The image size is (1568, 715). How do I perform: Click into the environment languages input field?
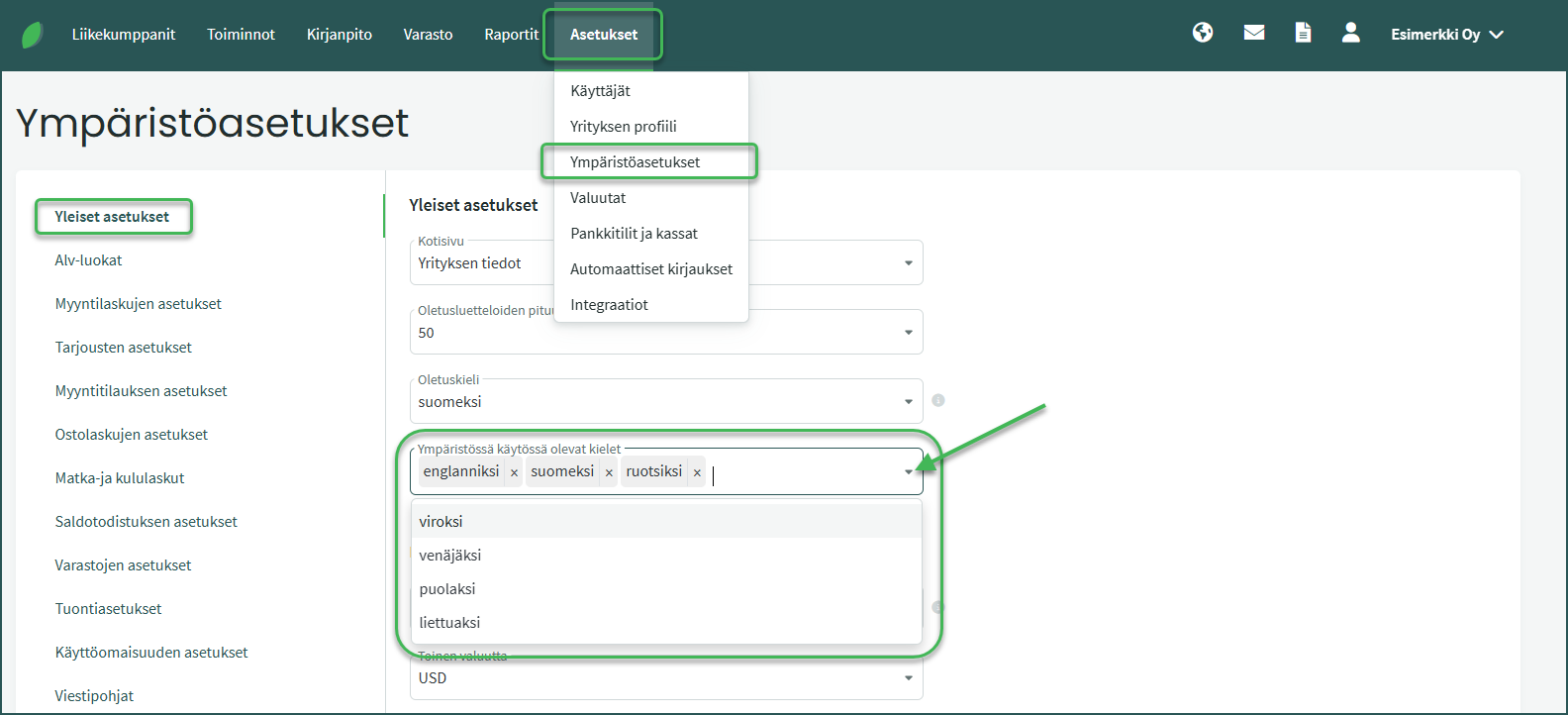[x=802, y=472]
